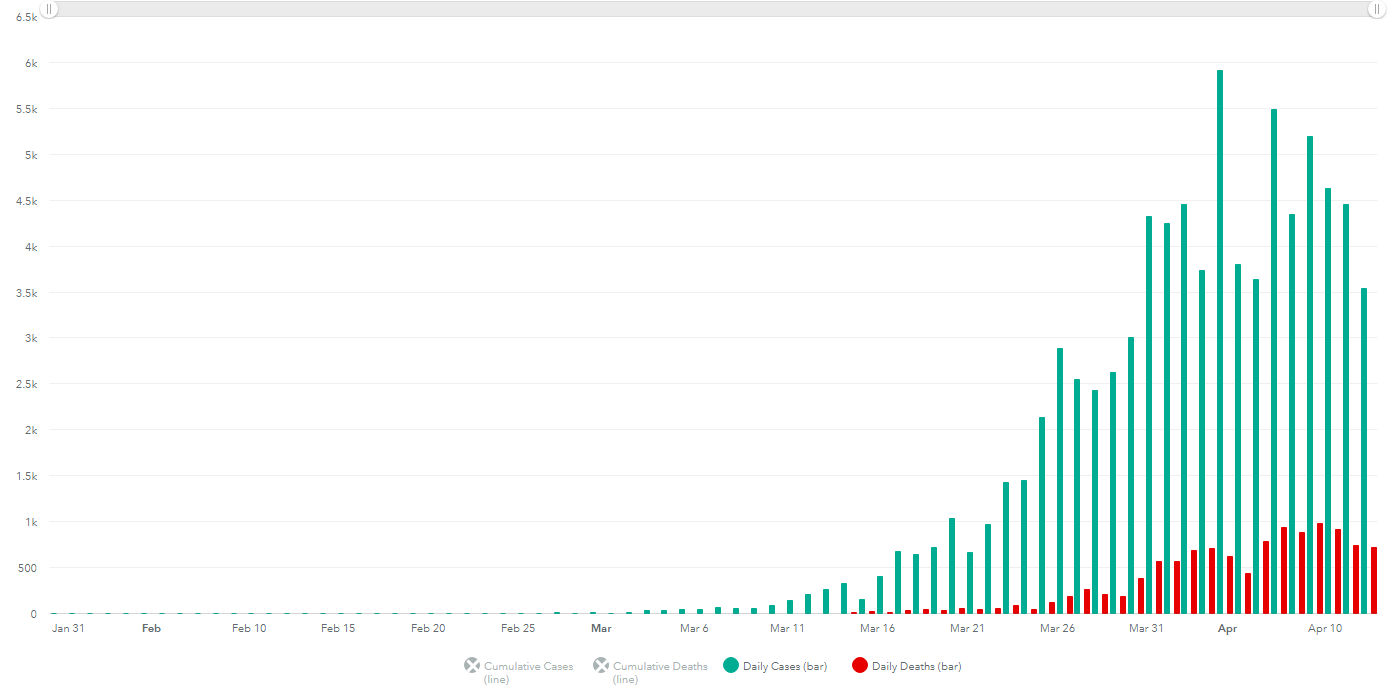Click the rightmost red daily deaths bar
This screenshot has height=689, width=1394.
1374,580
